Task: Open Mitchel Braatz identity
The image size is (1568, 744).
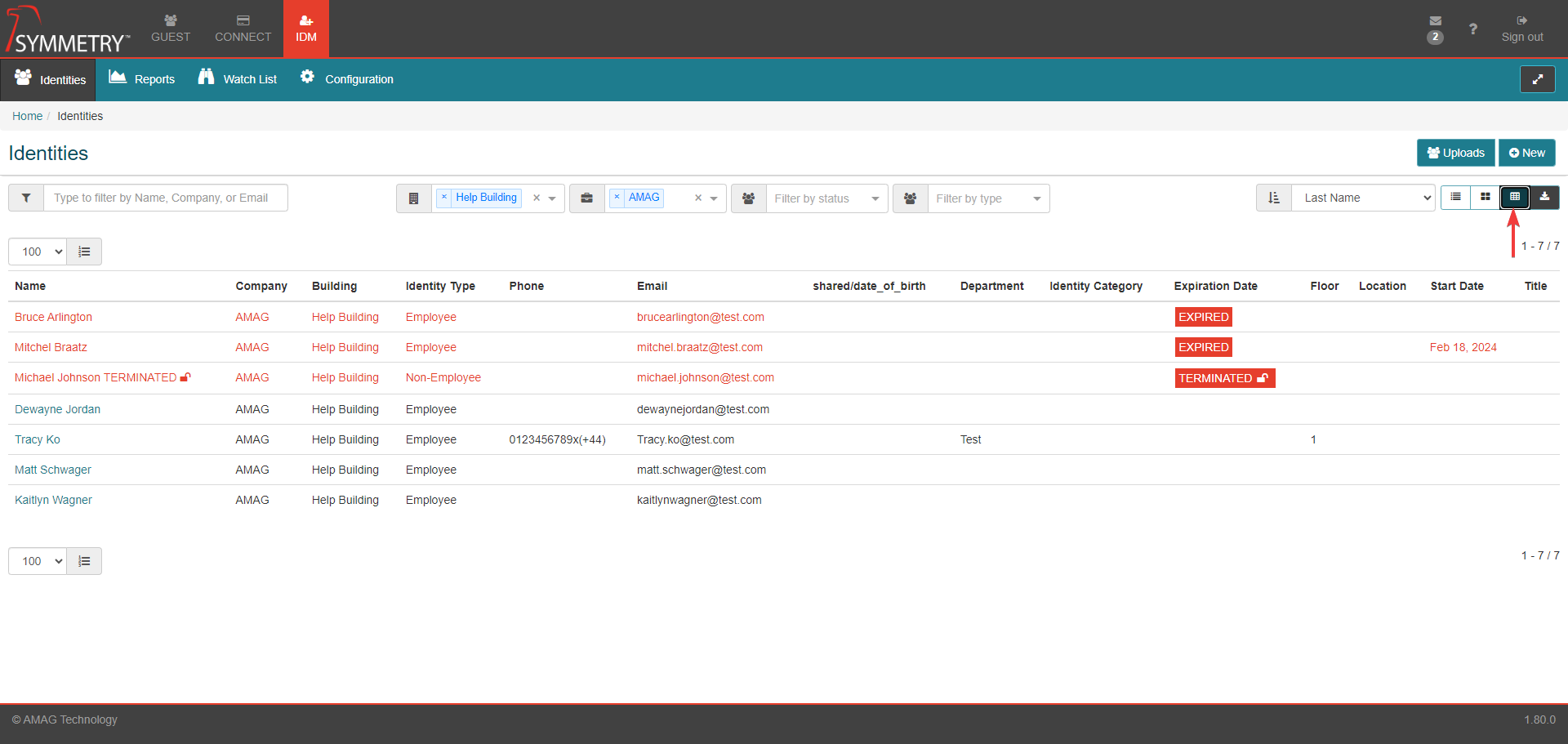Action: 51,347
